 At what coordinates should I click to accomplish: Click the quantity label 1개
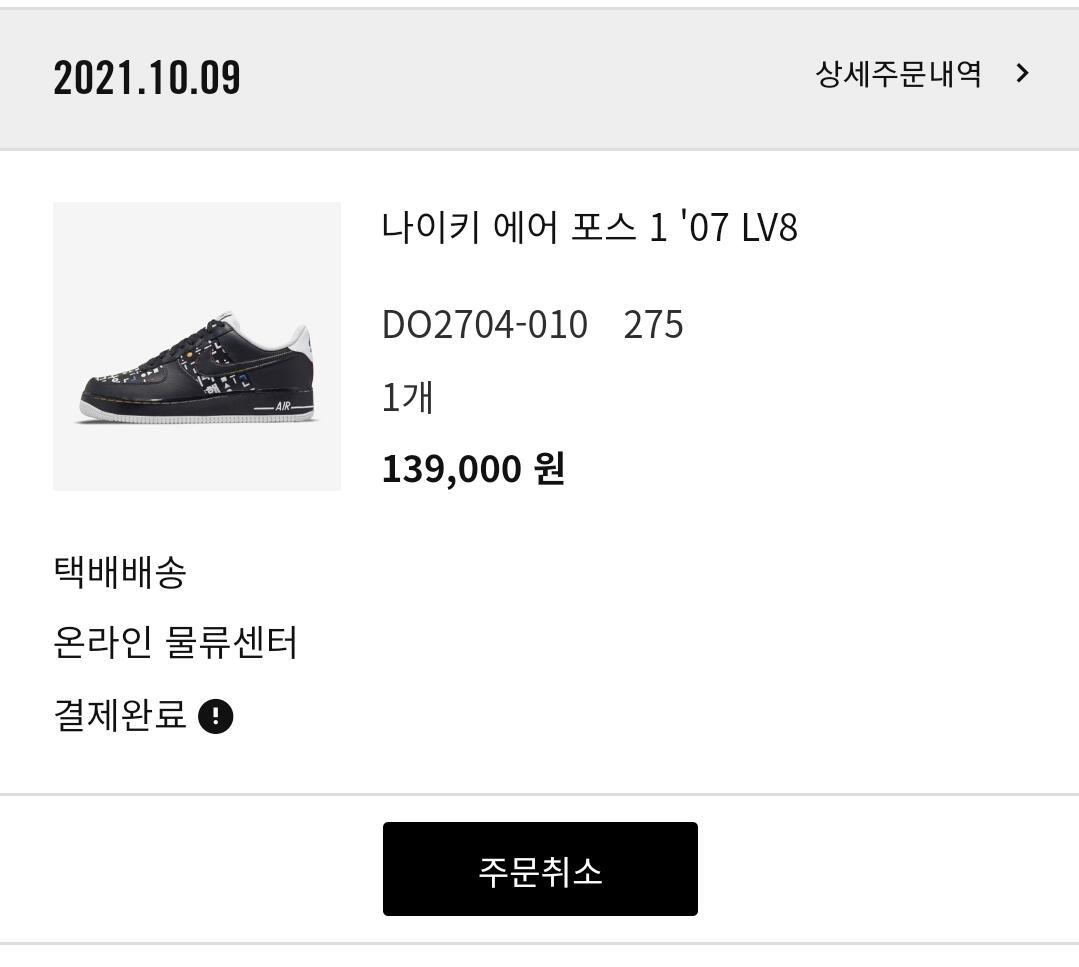[x=407, y=397]
